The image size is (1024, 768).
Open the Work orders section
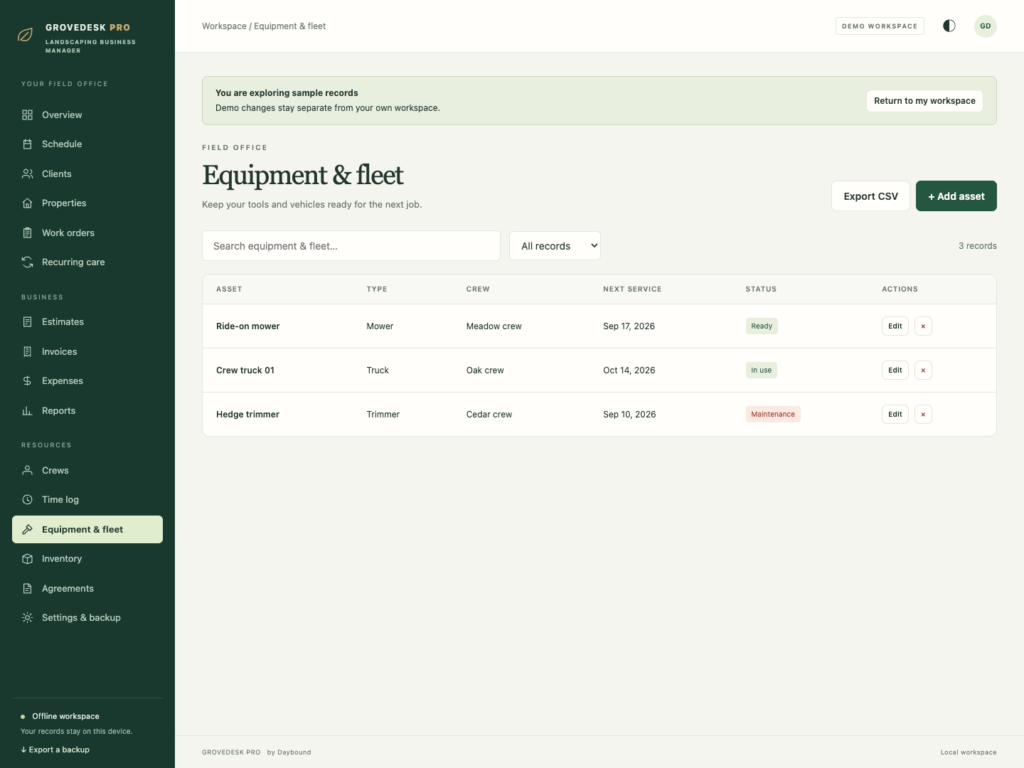(x=87, y=232)
